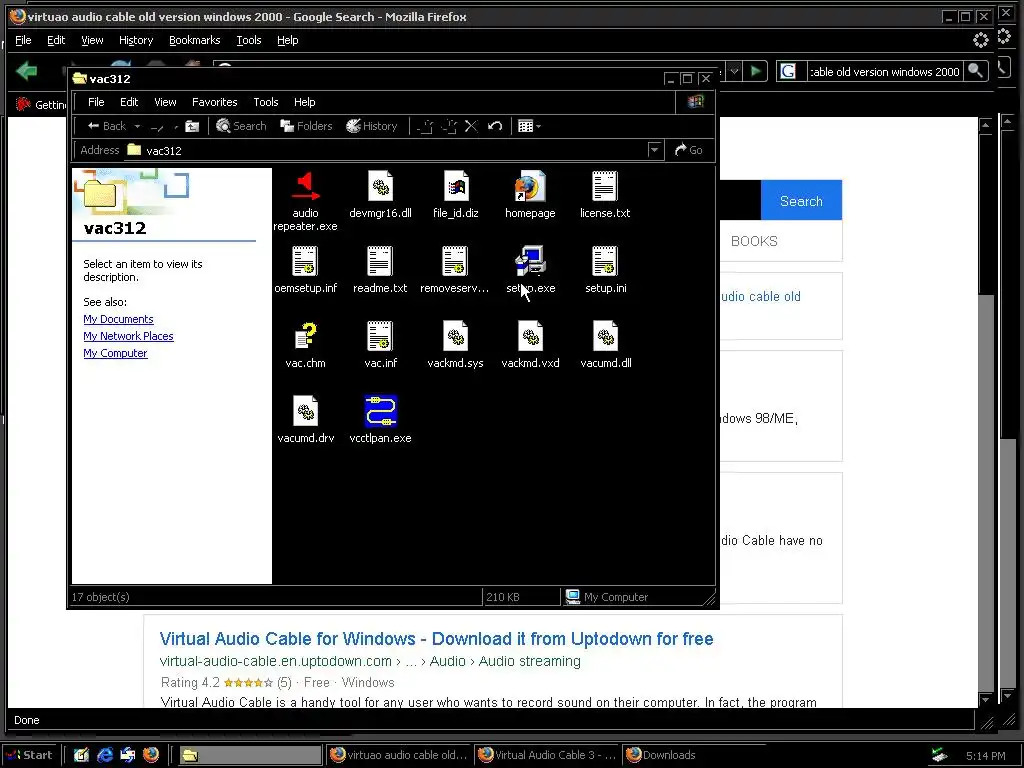Switch to Downloads taskbar button
Screen dimensions: 1024x768
pos(692,755)
